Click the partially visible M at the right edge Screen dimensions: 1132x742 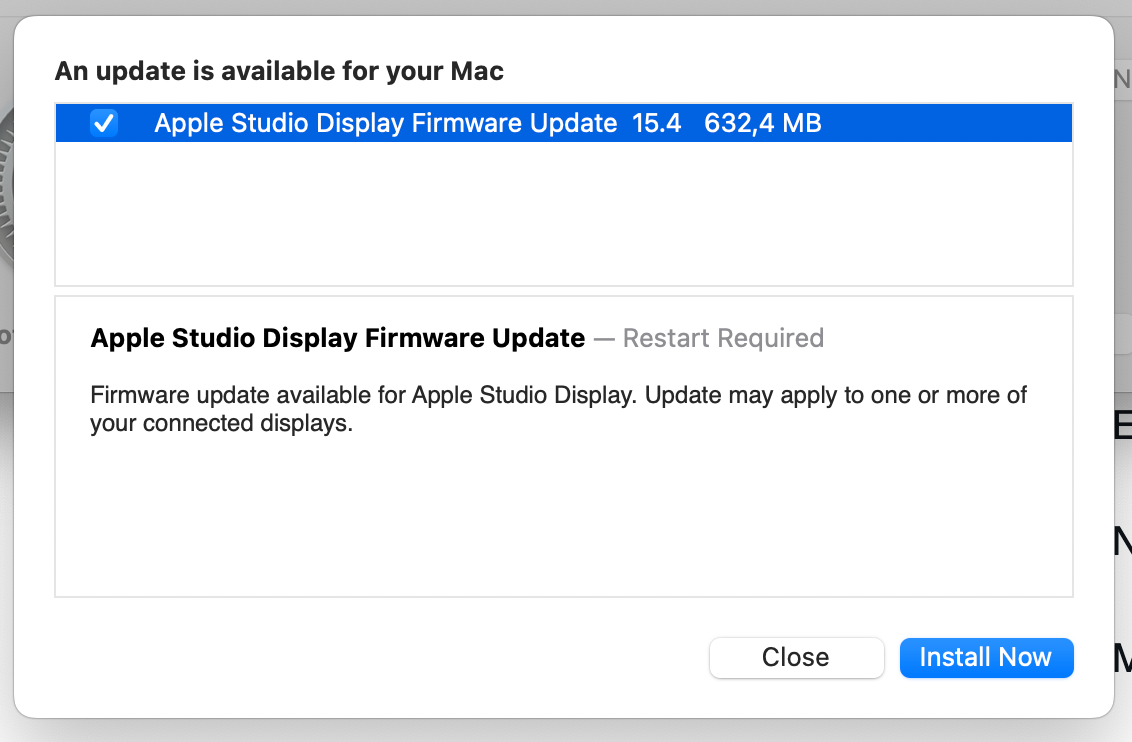pos(1123,658)
